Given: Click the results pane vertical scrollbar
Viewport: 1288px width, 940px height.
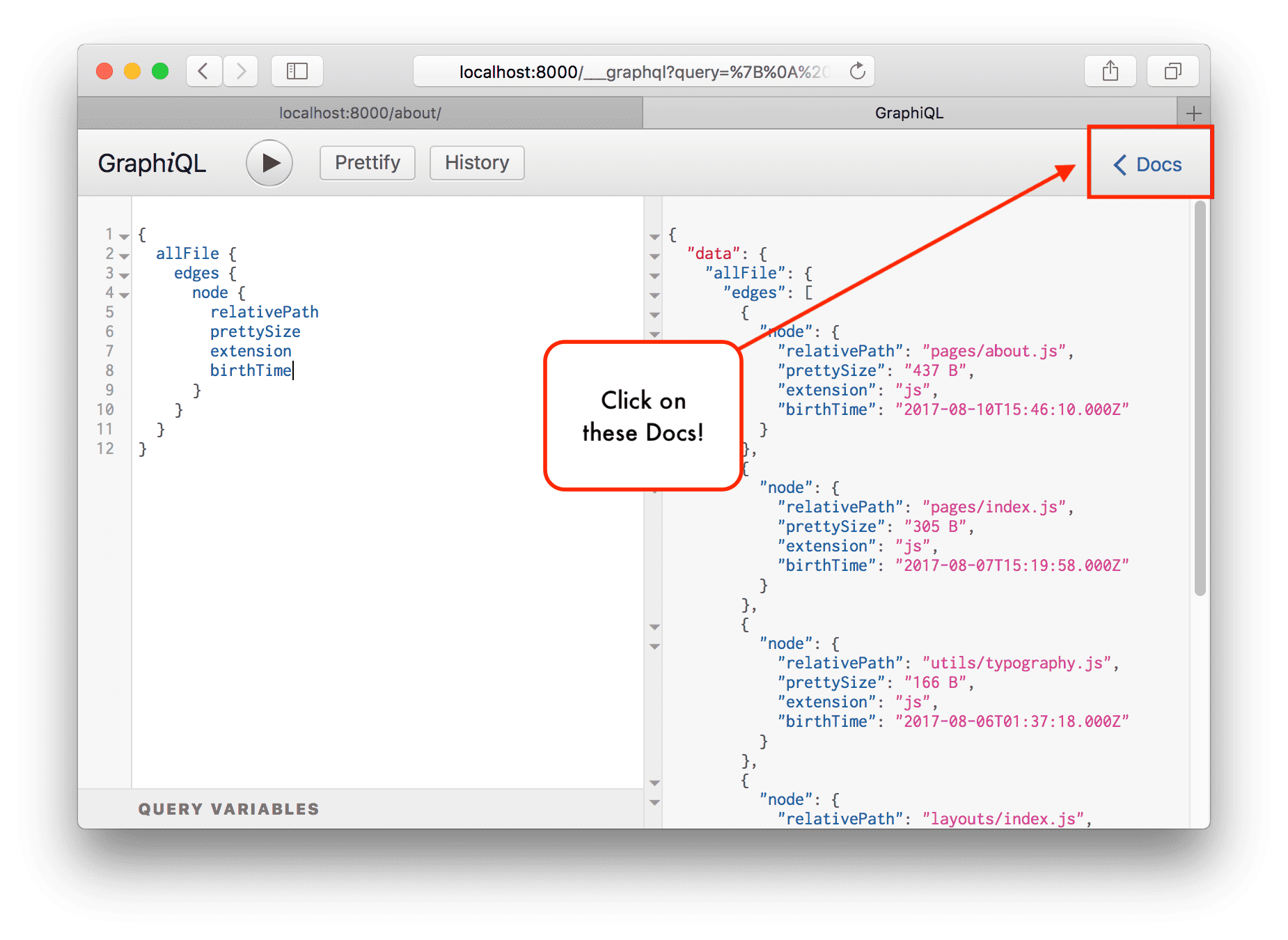Looking at the screenshot, I should 1200,398.
